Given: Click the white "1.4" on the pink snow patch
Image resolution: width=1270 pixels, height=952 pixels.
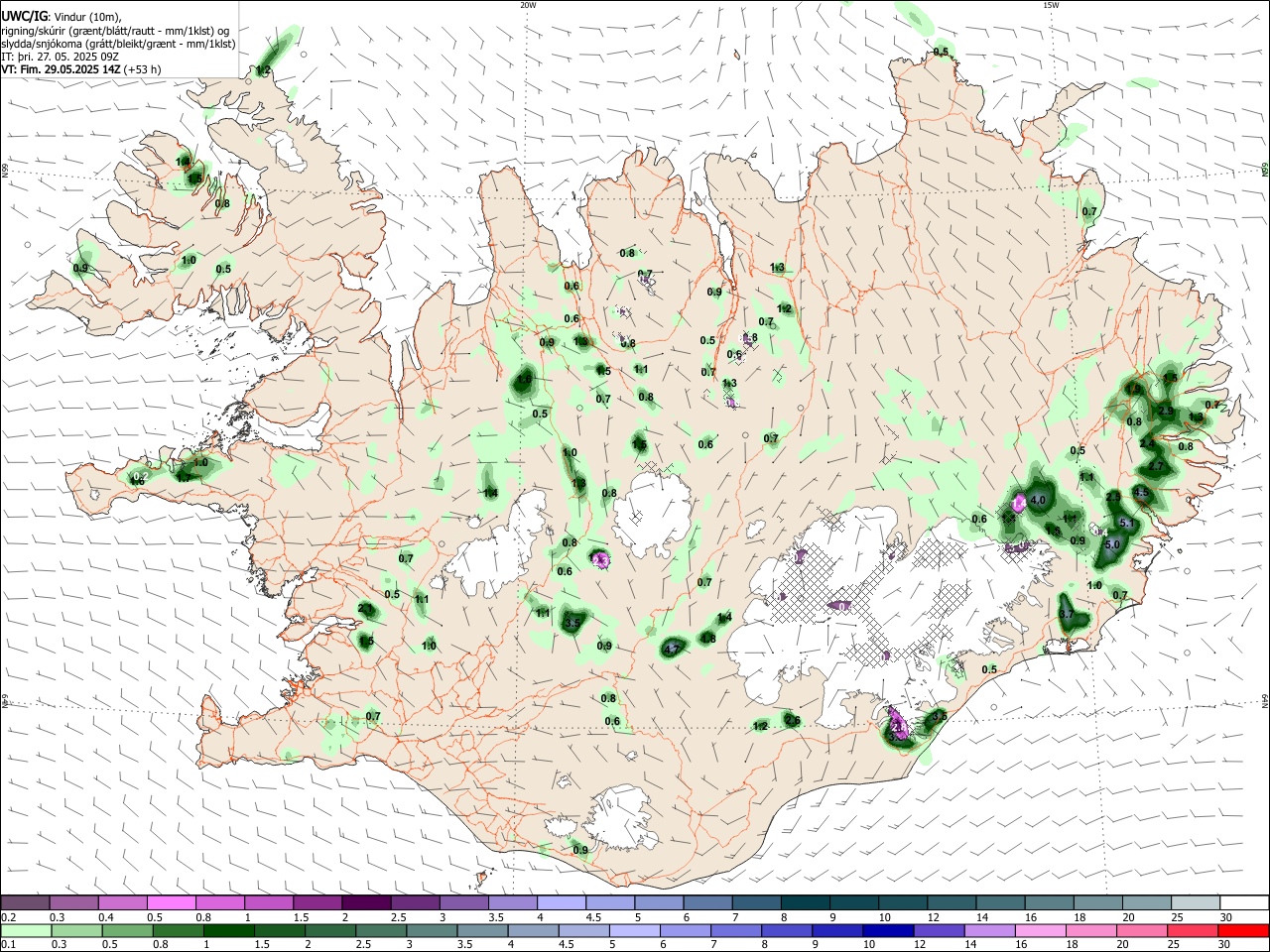Looking at the screenshot, I should click(1019, 502).
